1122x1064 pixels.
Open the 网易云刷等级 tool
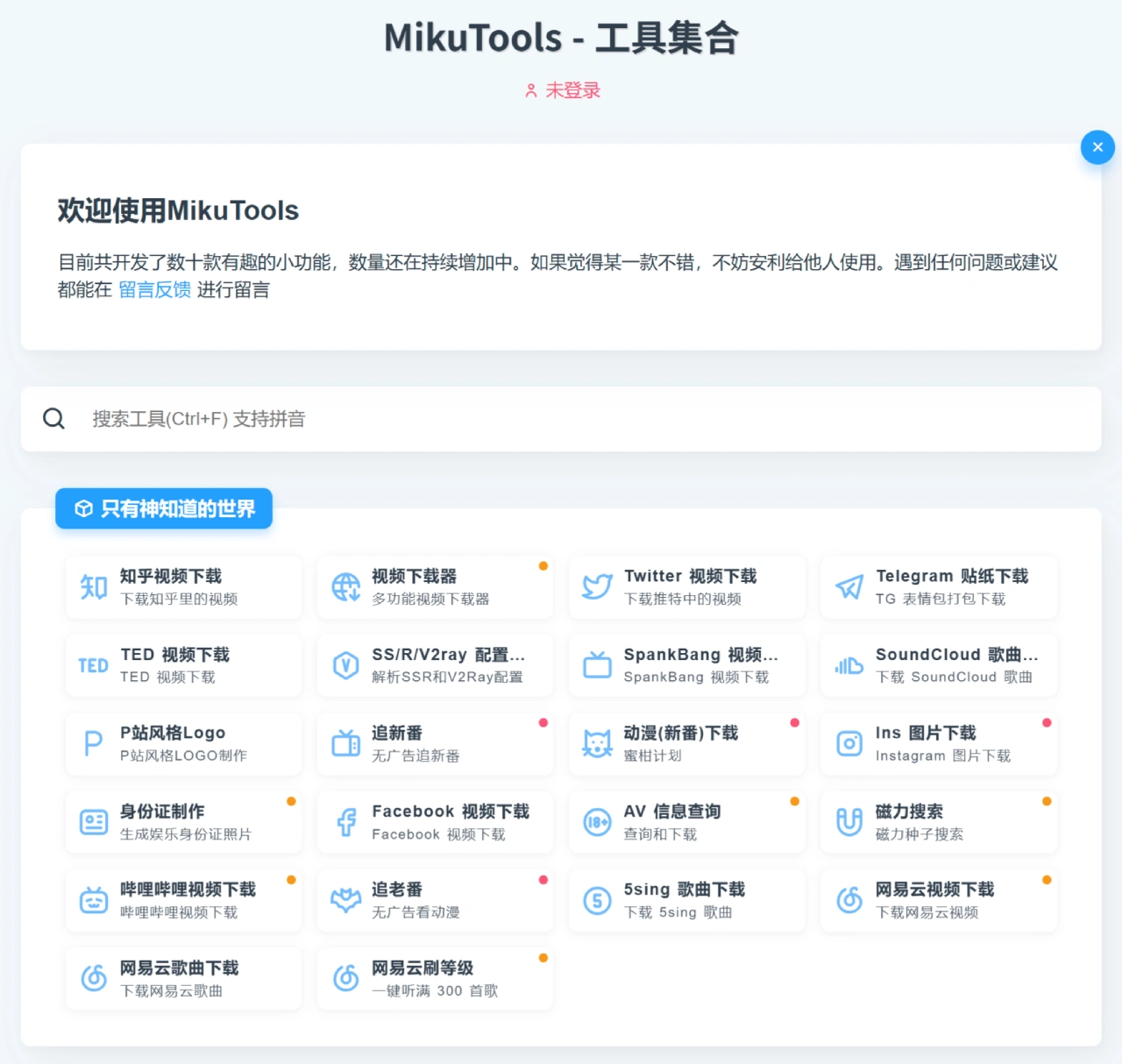tap(435, 977)
